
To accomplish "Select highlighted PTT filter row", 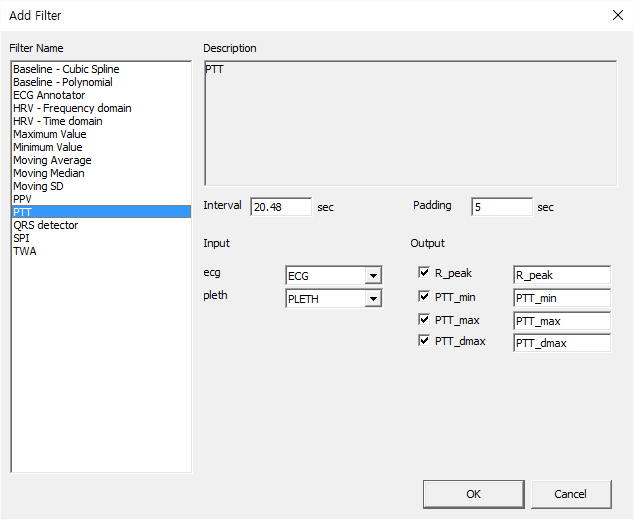I will 101,212.
